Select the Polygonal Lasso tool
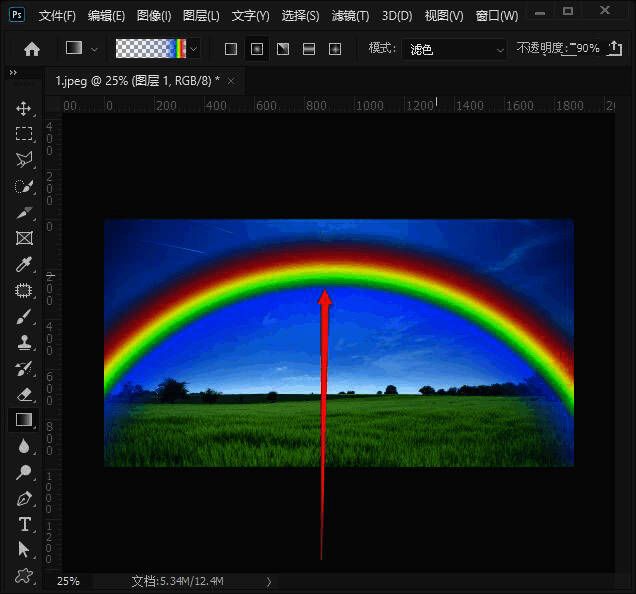The width and height of the screenshot is (636, 594). point(24,159)
